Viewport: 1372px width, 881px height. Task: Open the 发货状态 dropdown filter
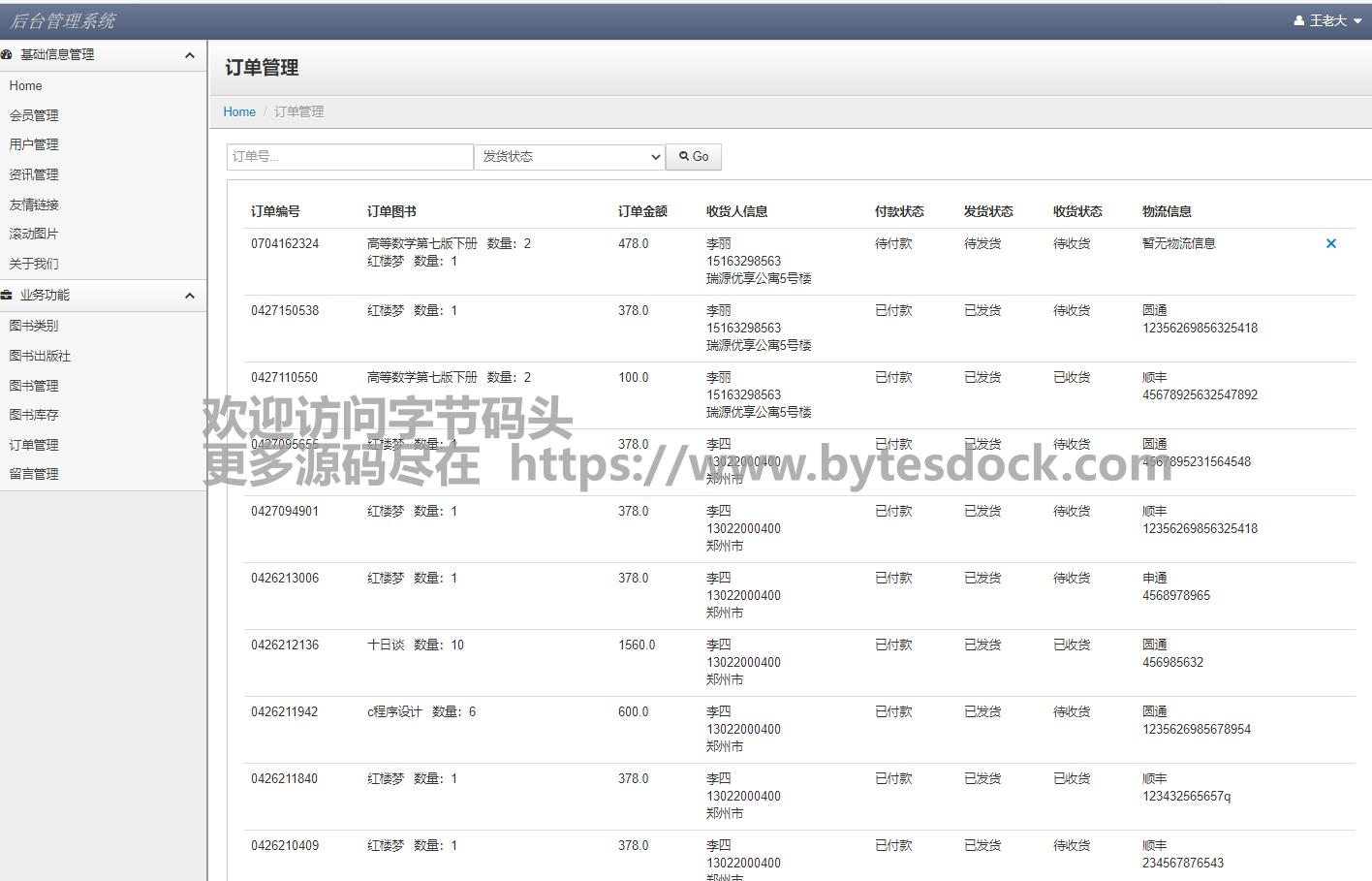(569, 157)
